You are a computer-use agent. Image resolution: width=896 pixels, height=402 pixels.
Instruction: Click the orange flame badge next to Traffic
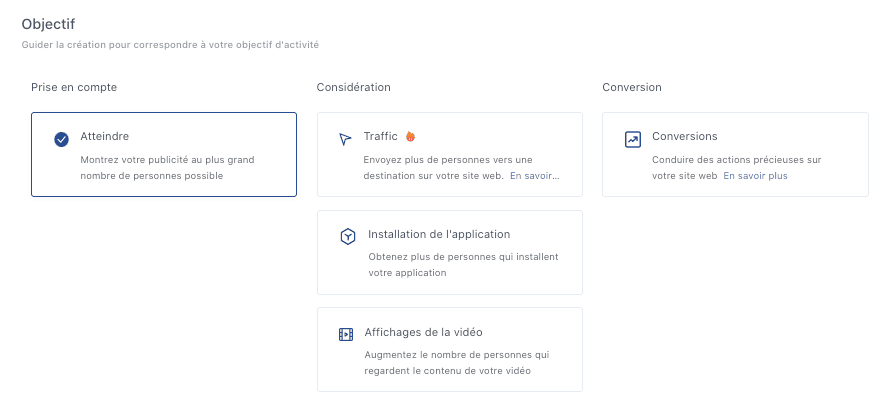coord(410,136)
